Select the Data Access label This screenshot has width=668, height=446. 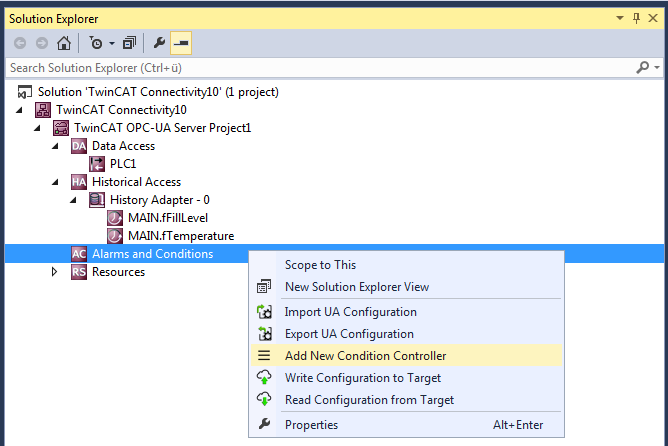click(x=124, y=146)
